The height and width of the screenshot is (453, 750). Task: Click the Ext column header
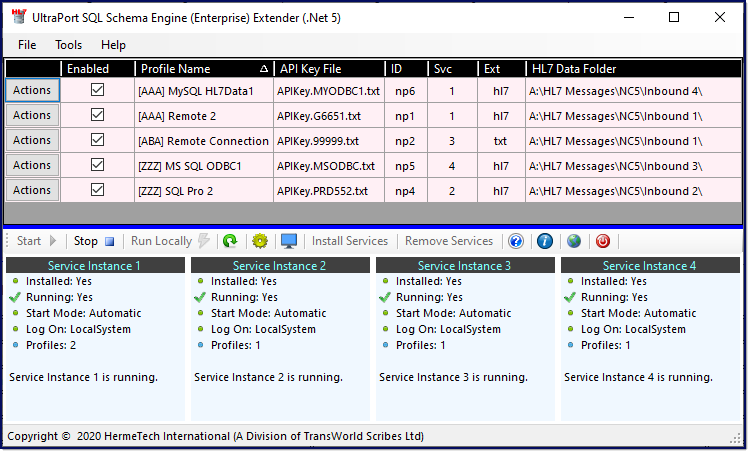pos(501,69)
